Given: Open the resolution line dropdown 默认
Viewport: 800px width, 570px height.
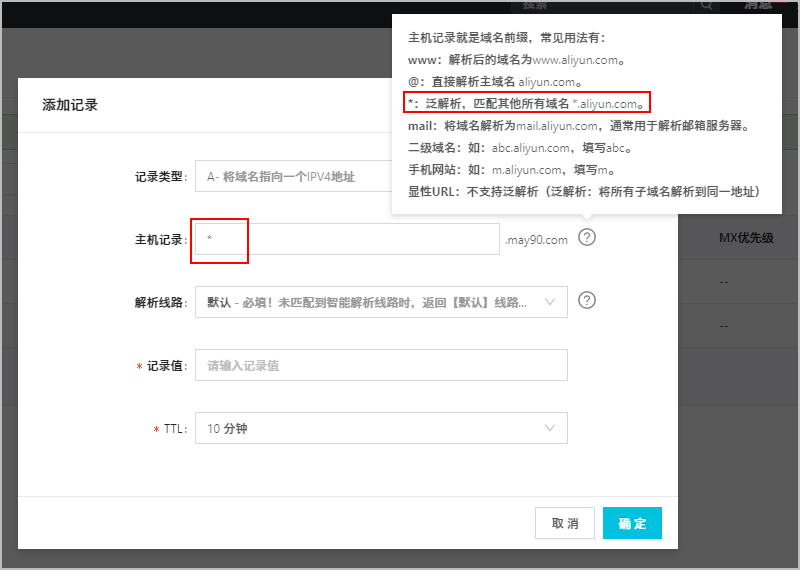Looking at the screenshot, I should (381, 302).
